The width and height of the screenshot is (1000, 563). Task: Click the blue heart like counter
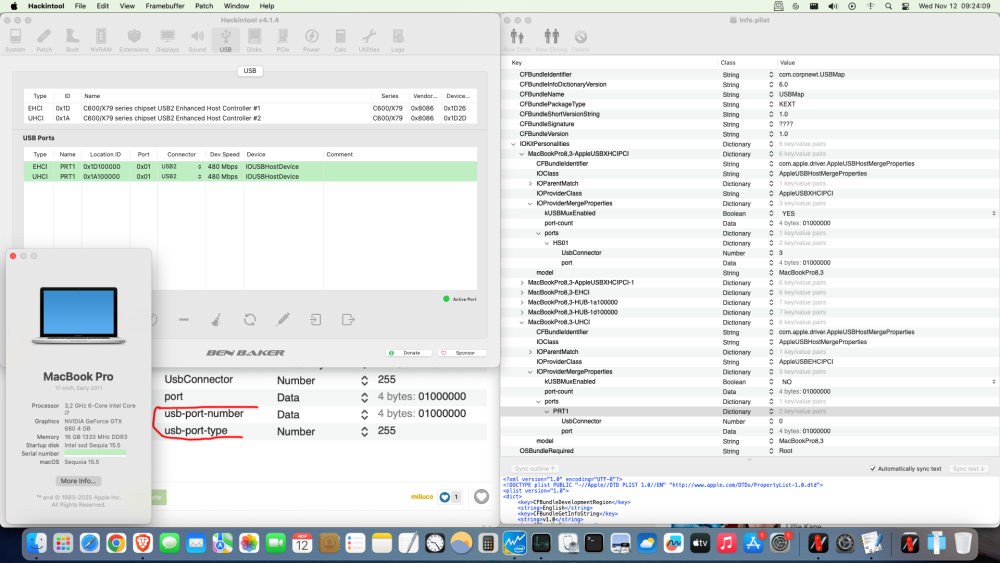[x=450, y=497]
